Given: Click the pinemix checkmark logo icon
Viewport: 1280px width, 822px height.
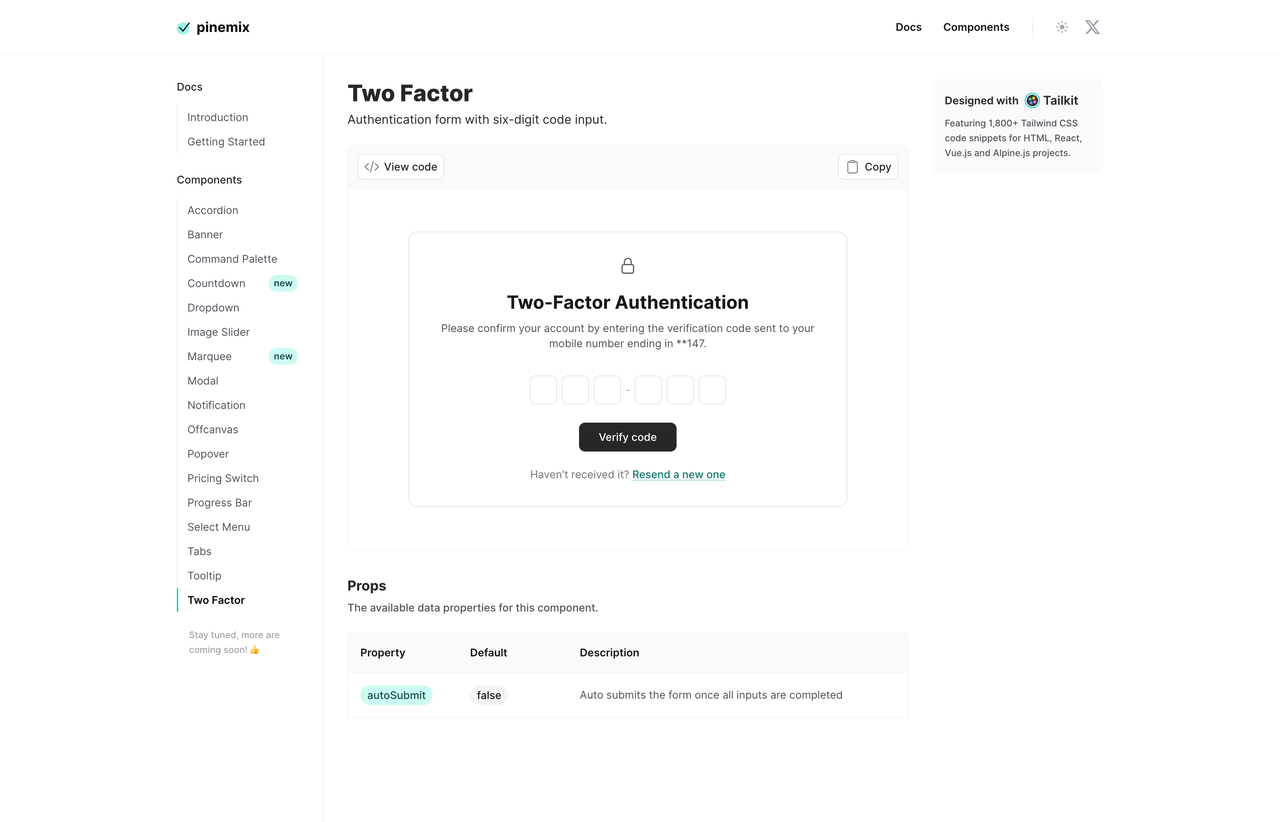Looking at the screenshot, I should tap(184, 28).
